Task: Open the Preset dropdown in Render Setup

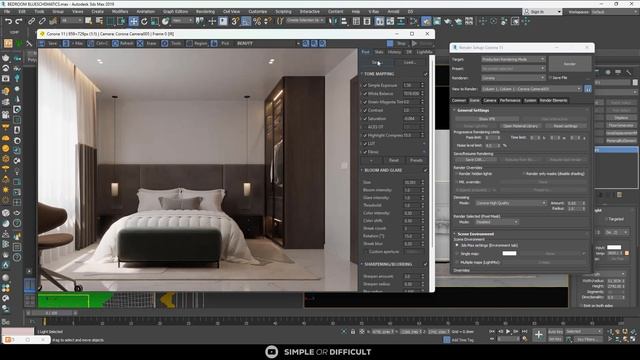Action: (x=513, y=69)
